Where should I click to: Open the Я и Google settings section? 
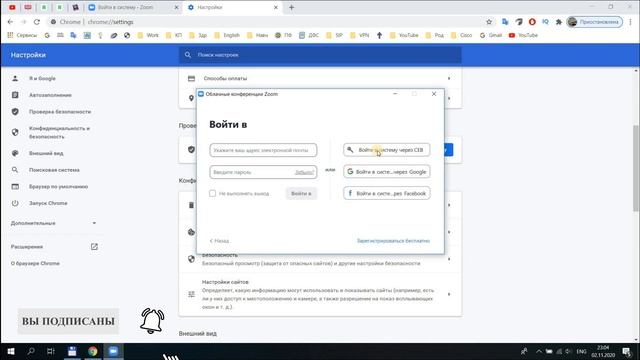point(42,78)
